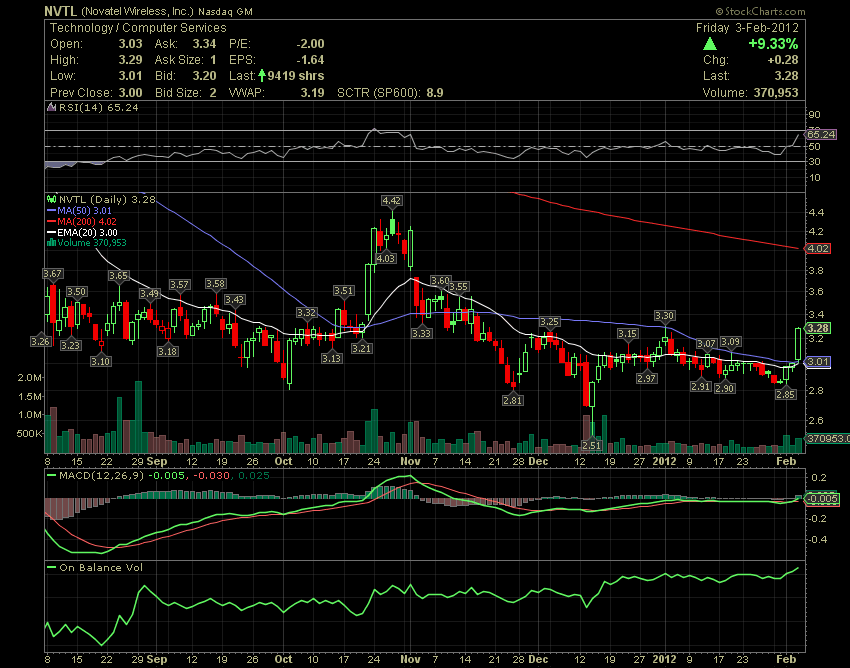Click the P/E value -2.00
Viewport: 850px width, 668px height.
(310, 44)
